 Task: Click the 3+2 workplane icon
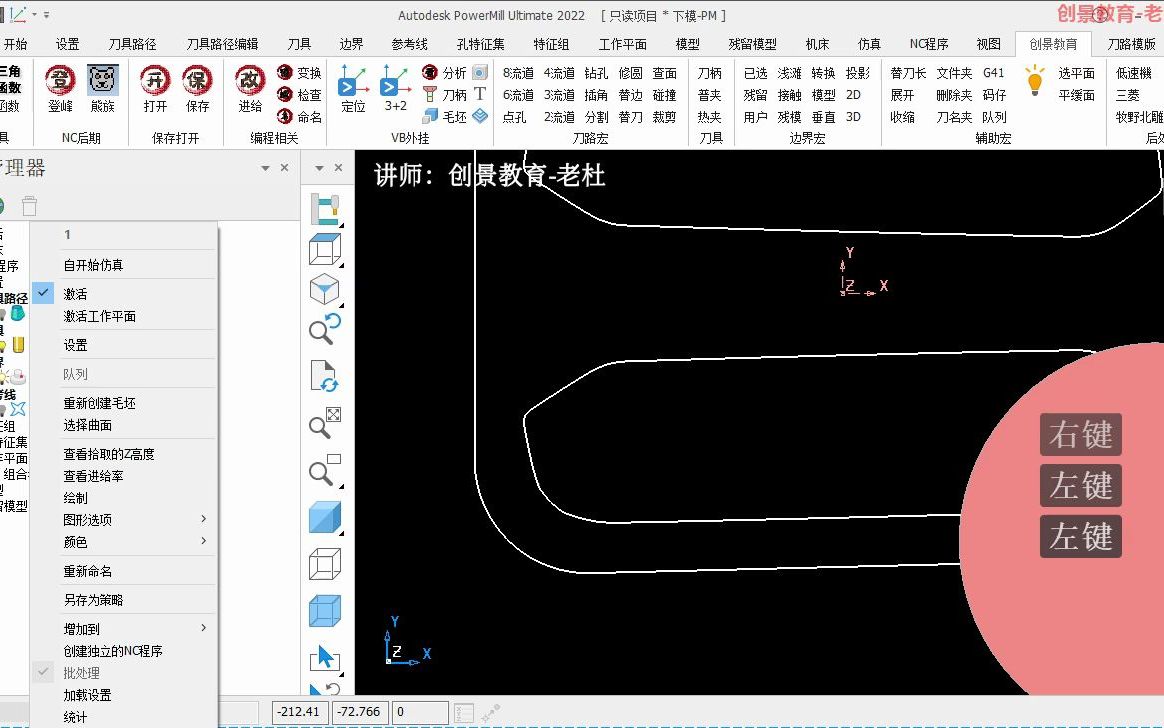(x=395, y=80)
